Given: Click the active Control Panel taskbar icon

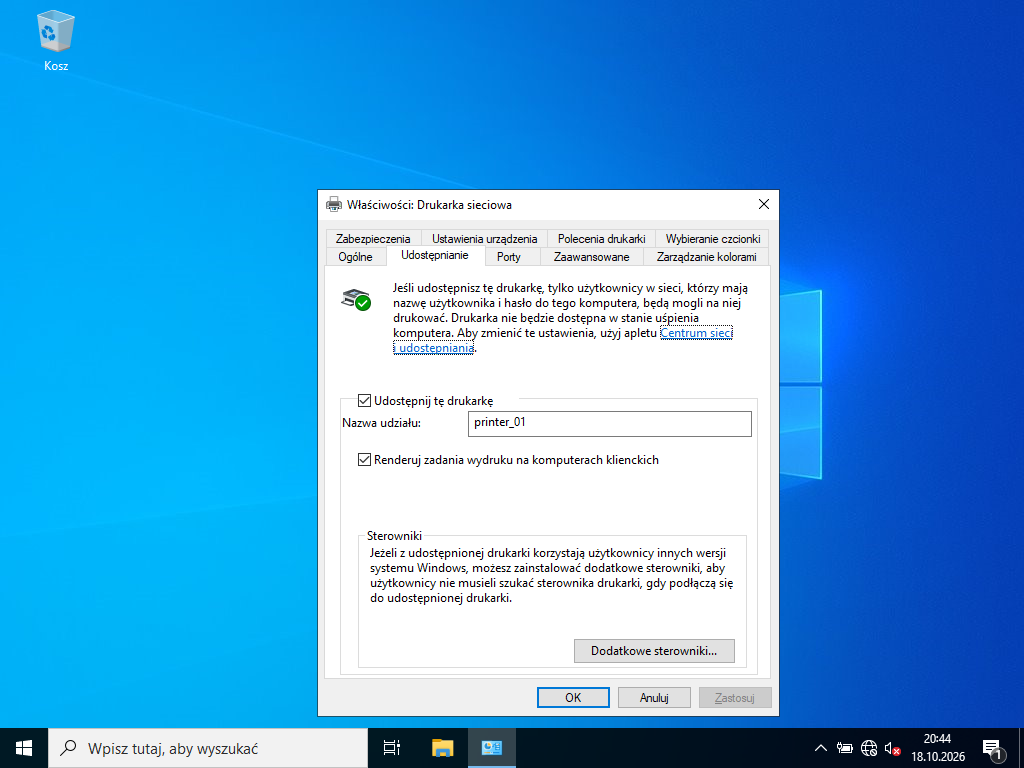Looking at the screenshot, I should coord(492,748).
